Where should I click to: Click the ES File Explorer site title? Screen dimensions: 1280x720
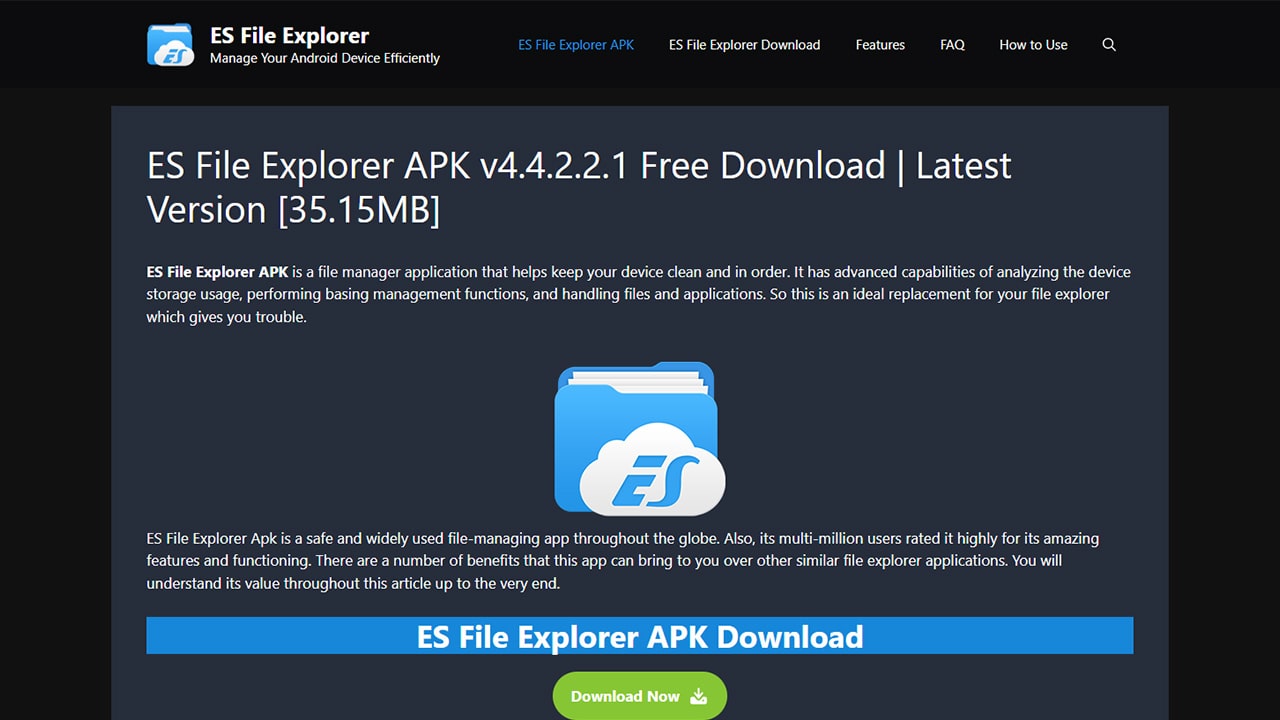tap(290, 36)
